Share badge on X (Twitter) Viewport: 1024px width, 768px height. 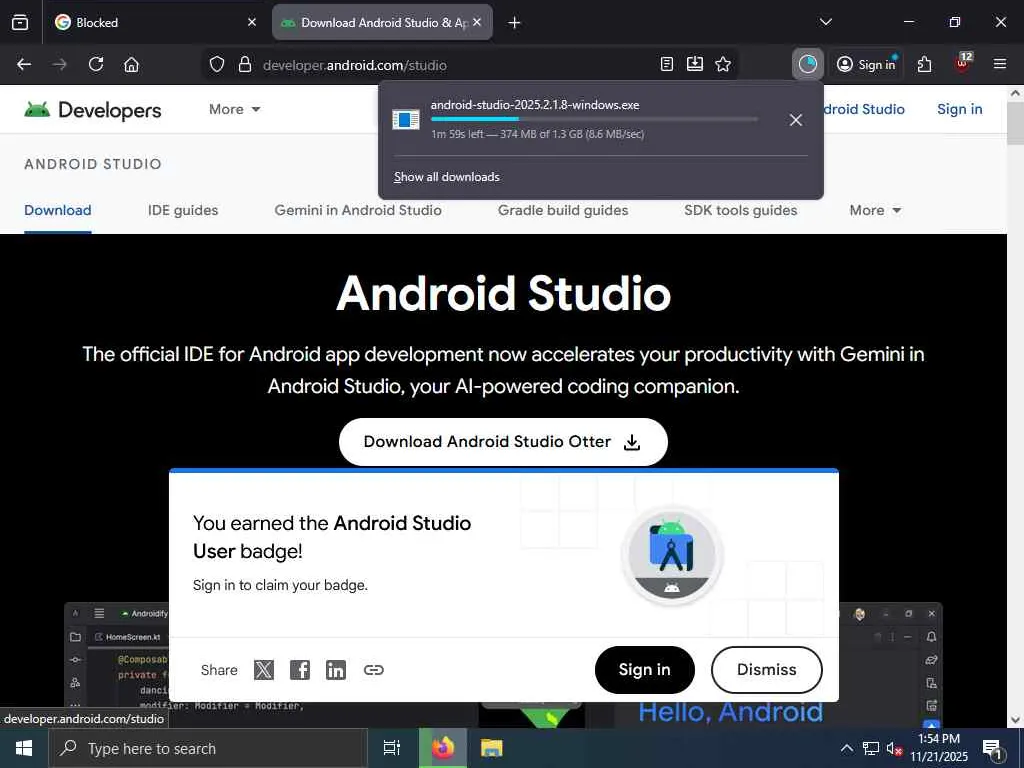[x=264, y=670]
